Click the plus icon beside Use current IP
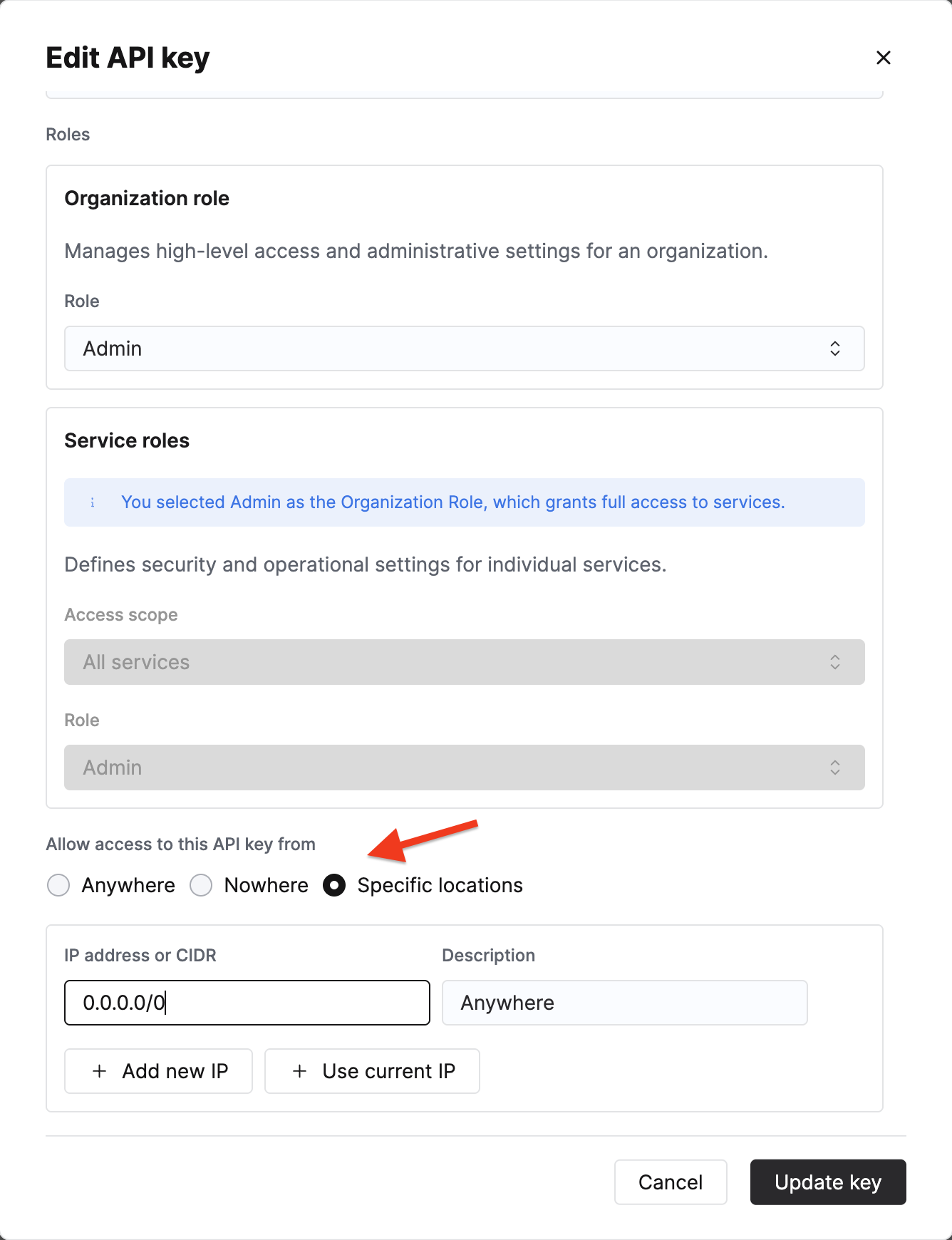 pos(300,1071)
